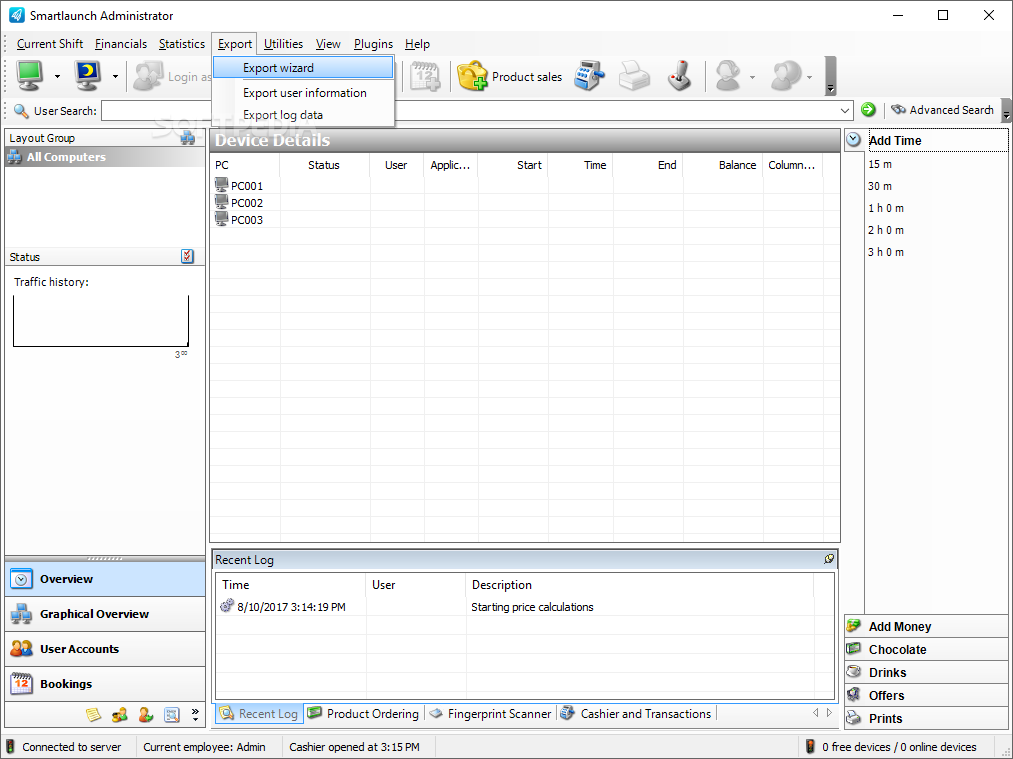Click the green monitor toolbar icon
The image size is (1013, 759).
coord(30,76)
